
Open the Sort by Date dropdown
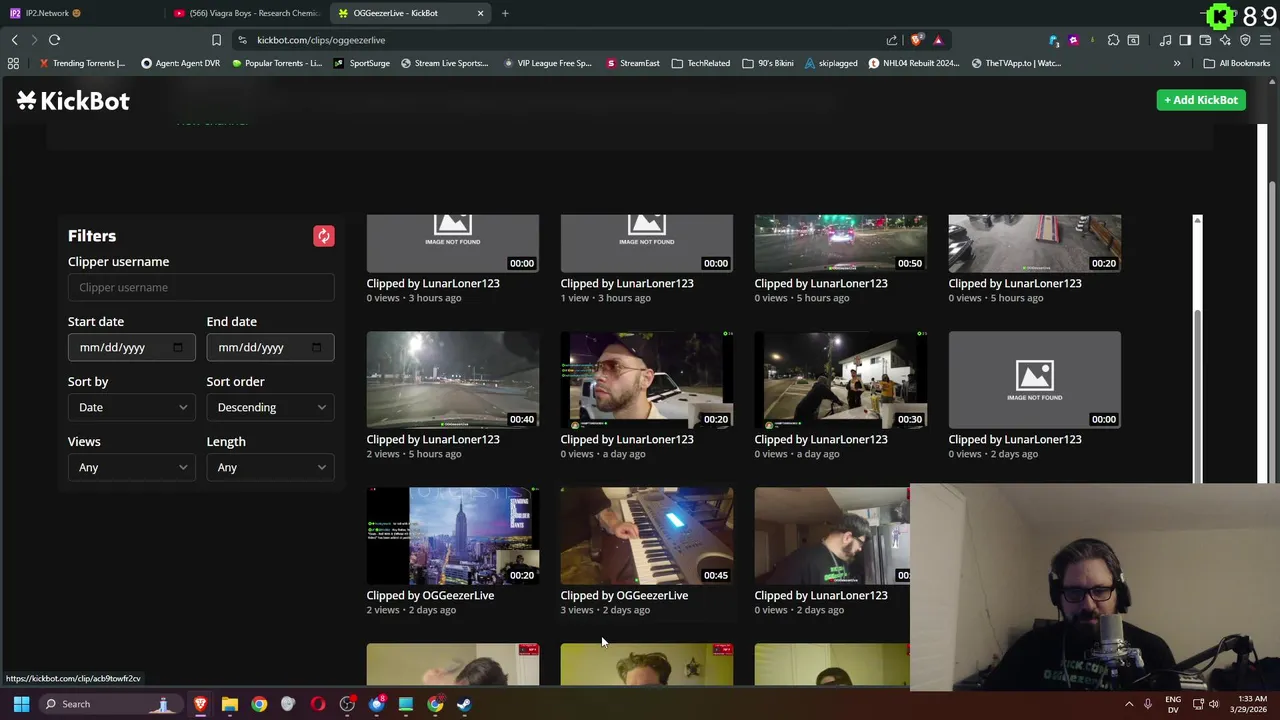132,407
